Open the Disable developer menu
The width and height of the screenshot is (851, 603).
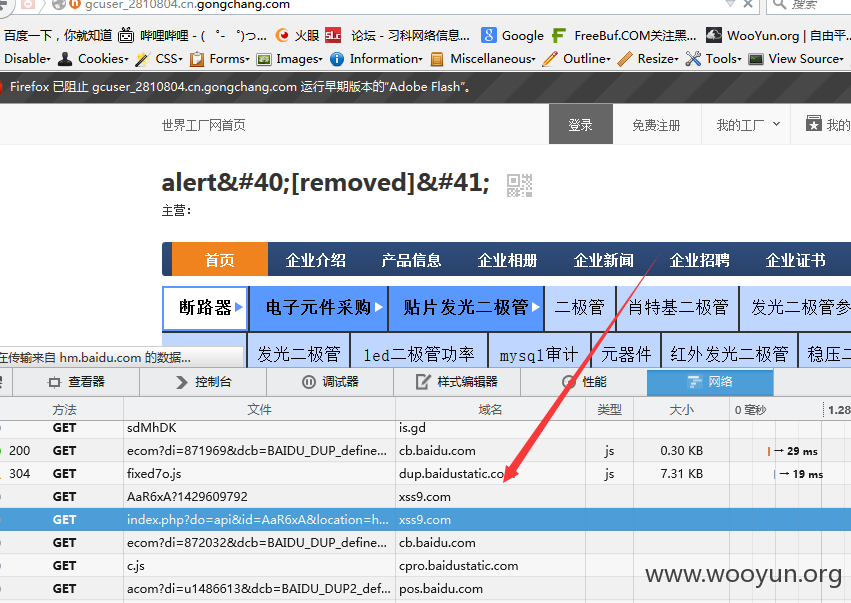27,59
